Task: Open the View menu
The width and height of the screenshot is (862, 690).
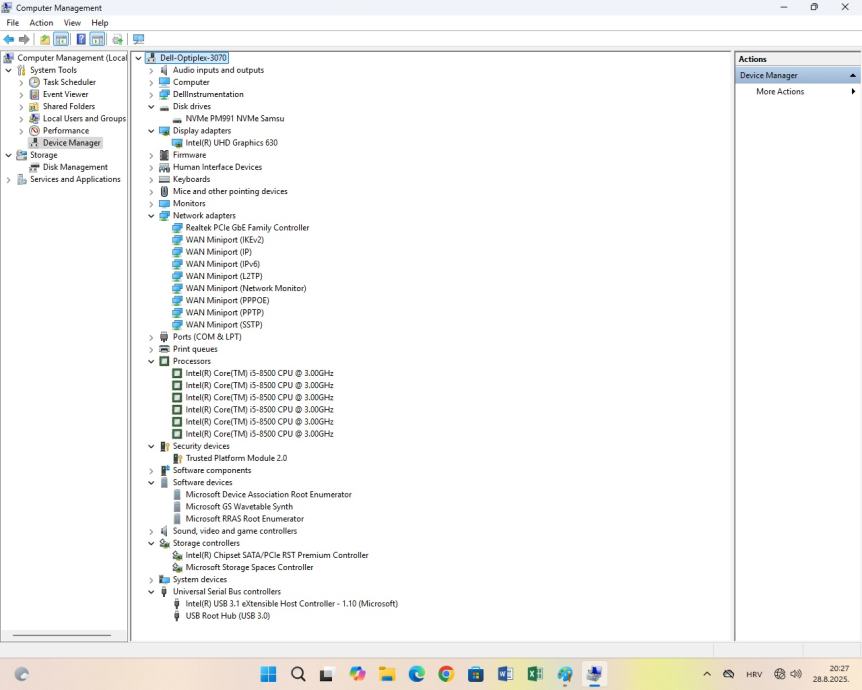Action: [72, 23]
